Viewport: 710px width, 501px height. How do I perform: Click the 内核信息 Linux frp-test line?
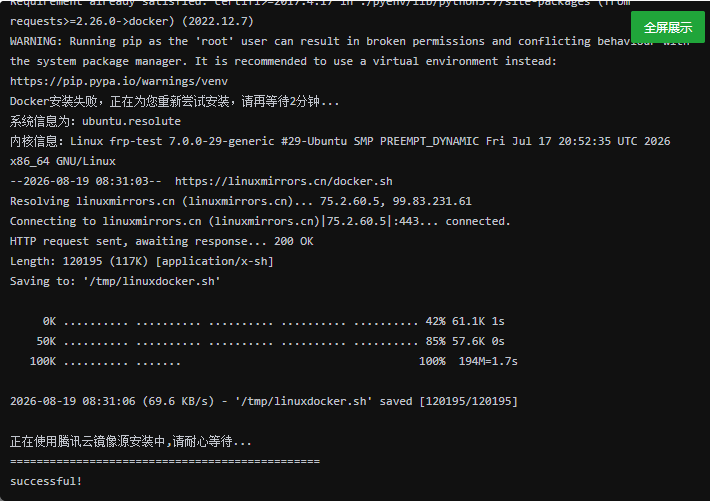click(340, 141)
